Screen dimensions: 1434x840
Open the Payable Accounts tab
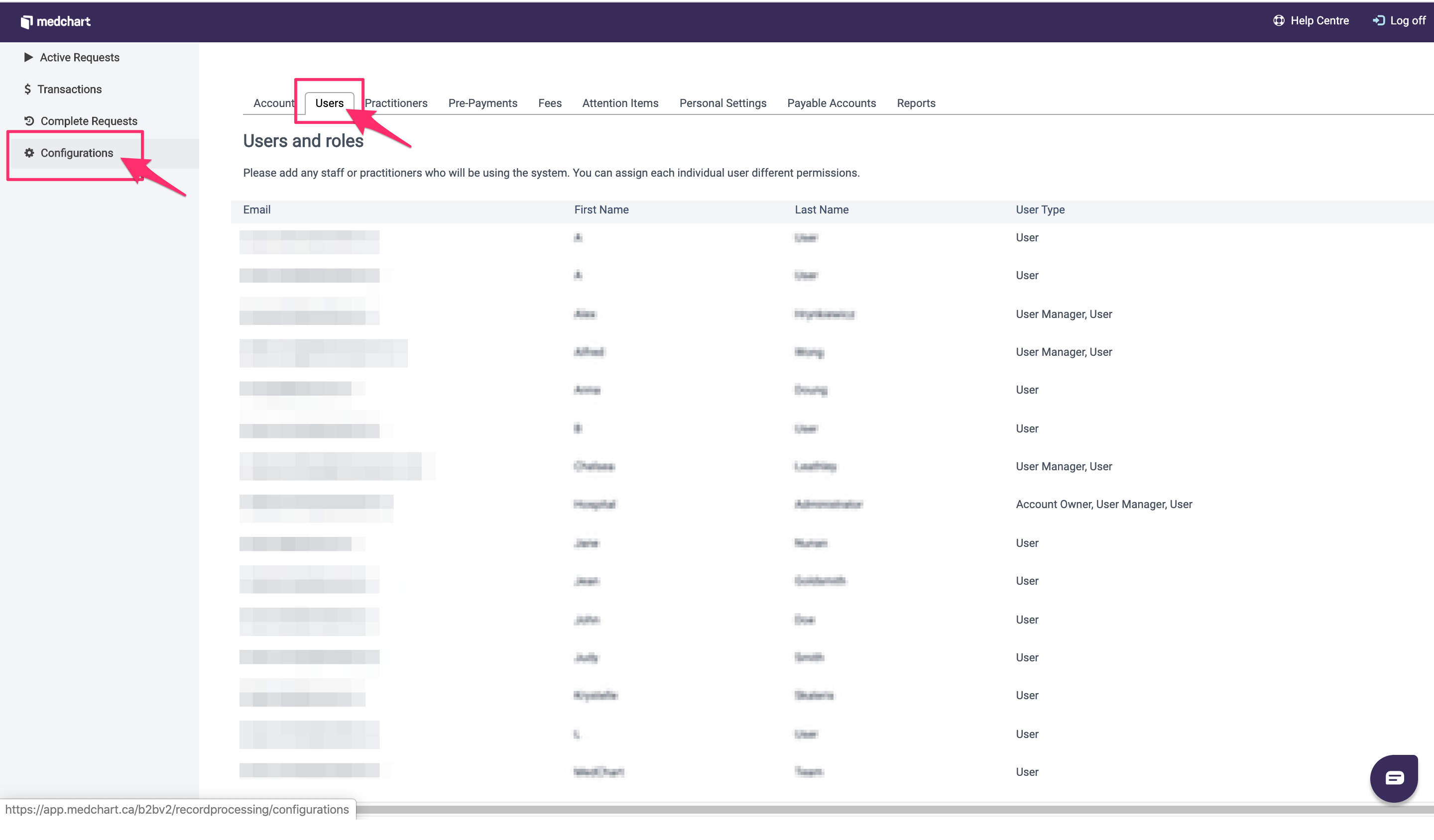click(831, 103)
